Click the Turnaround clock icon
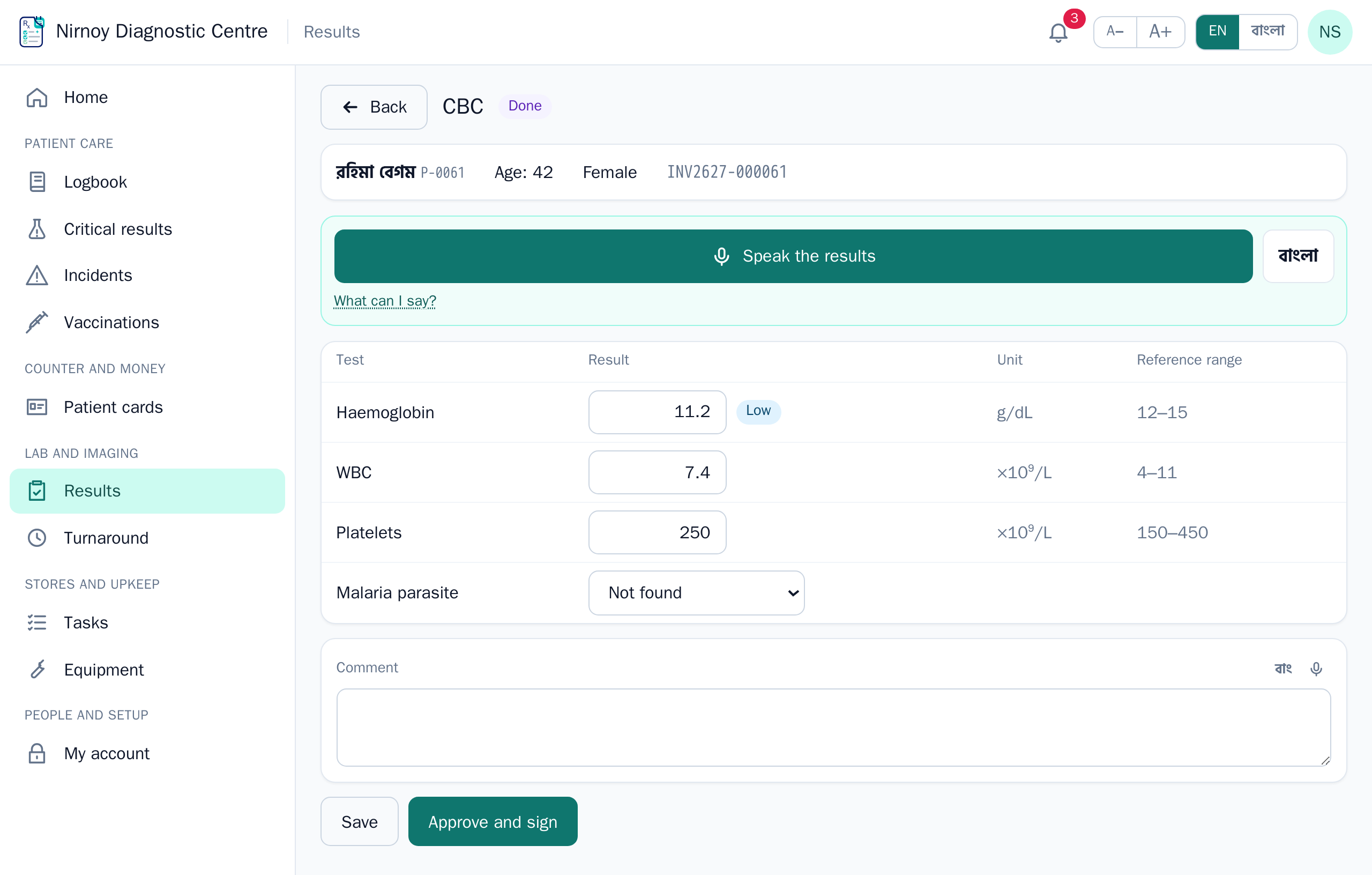 point(37,538)
